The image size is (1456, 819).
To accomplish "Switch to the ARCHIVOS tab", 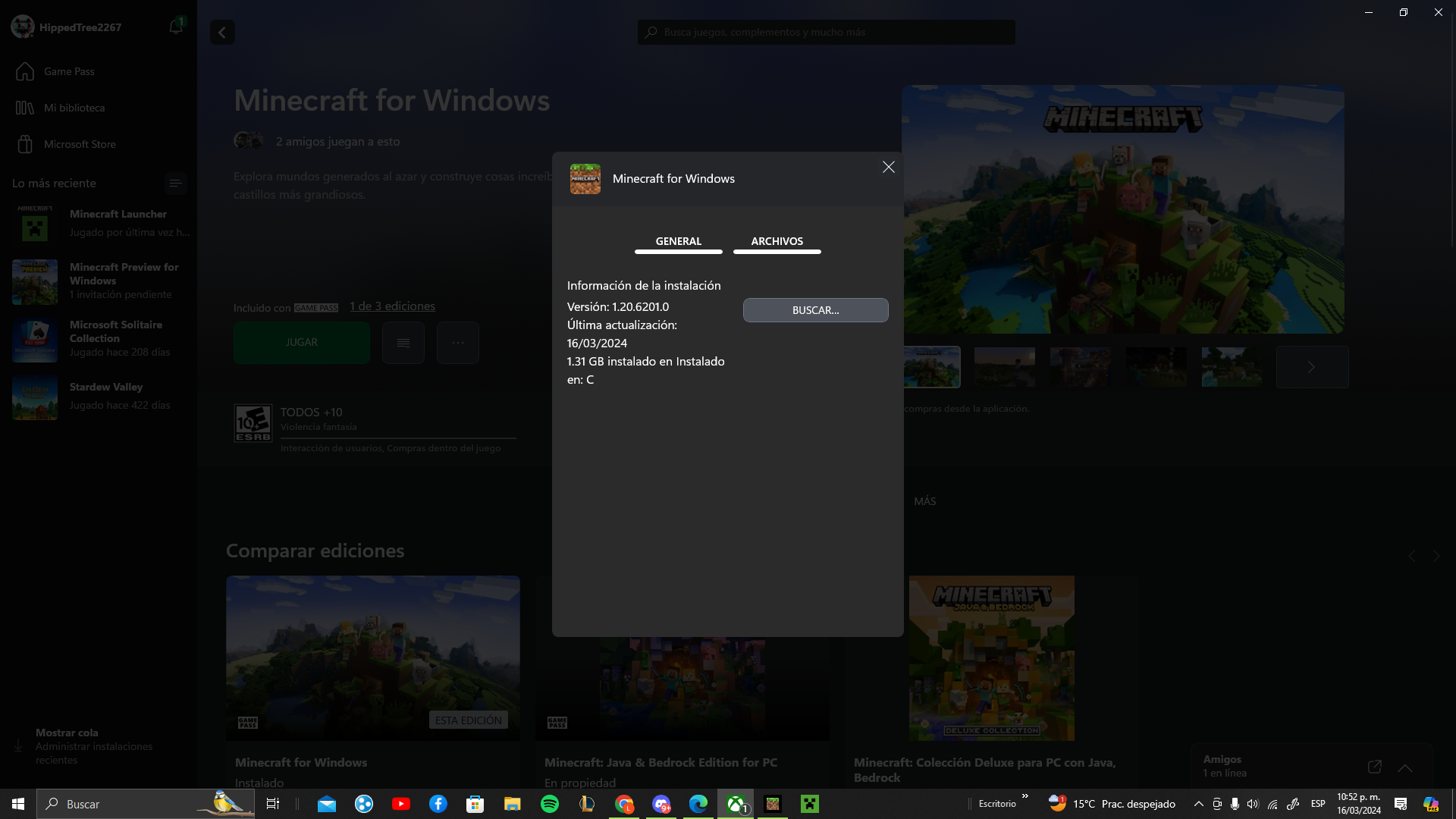I will pyautogui.click(x=777, y=241).
